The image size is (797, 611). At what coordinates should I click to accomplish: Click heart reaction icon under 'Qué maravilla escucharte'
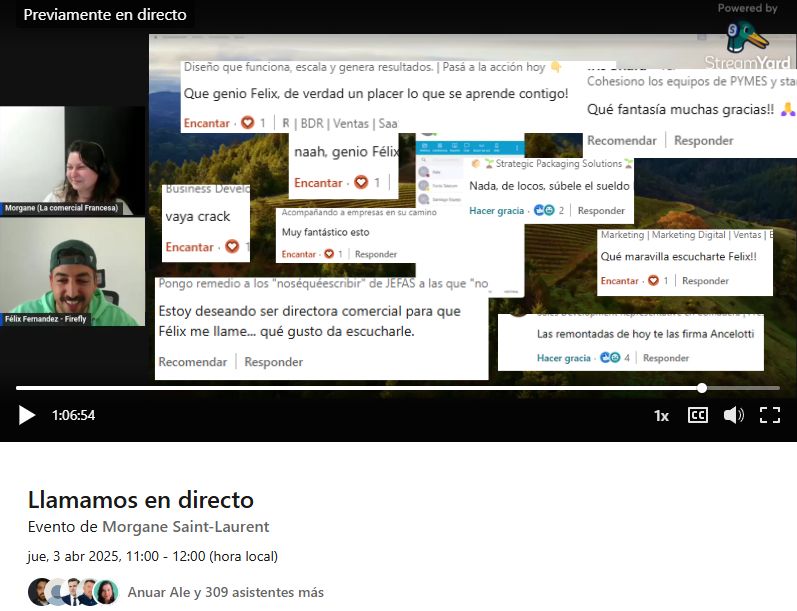point(653,280)
